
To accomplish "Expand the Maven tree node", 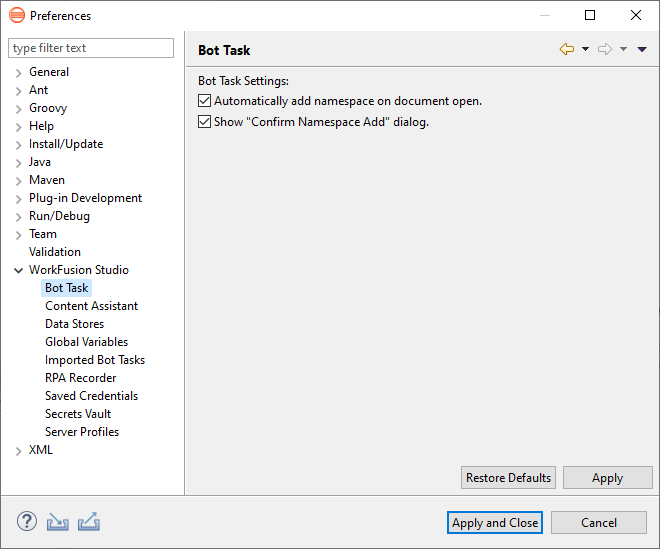I will 18,181.
